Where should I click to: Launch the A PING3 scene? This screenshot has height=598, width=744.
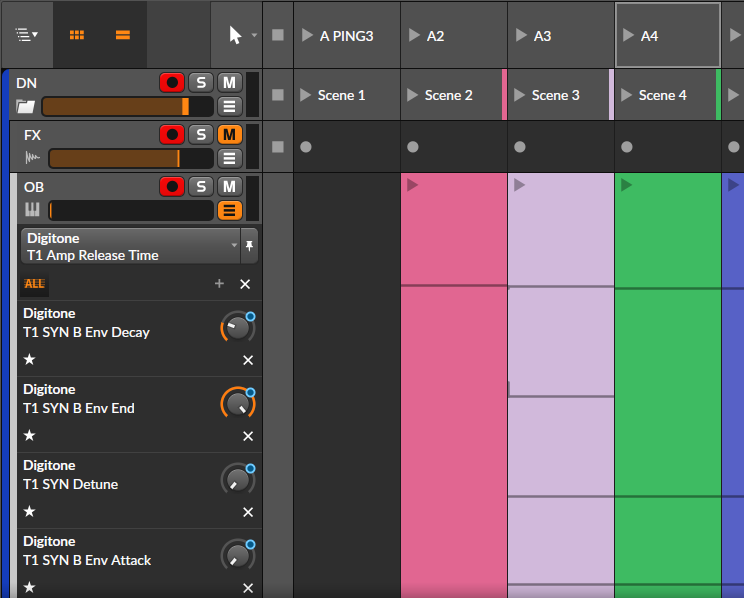pos(303,35)
